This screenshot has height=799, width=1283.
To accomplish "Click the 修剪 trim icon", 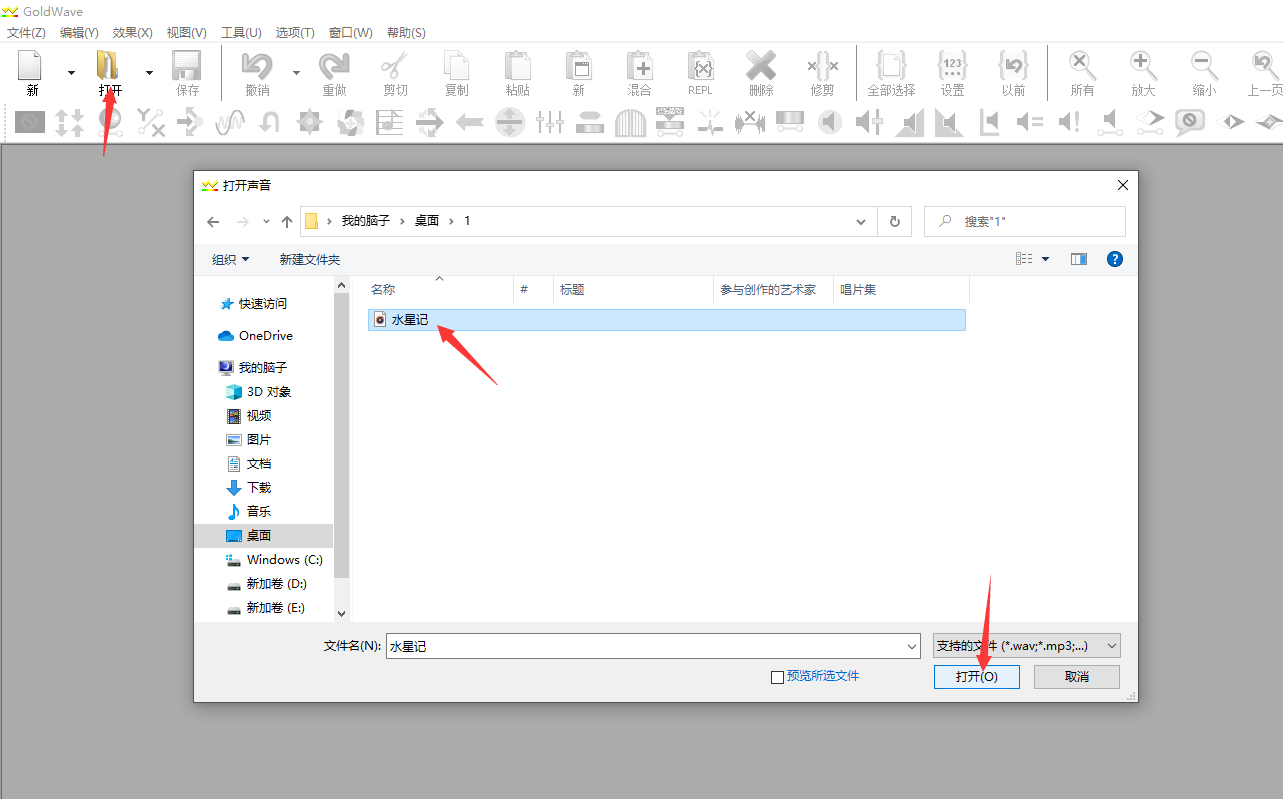I will 822,67.
